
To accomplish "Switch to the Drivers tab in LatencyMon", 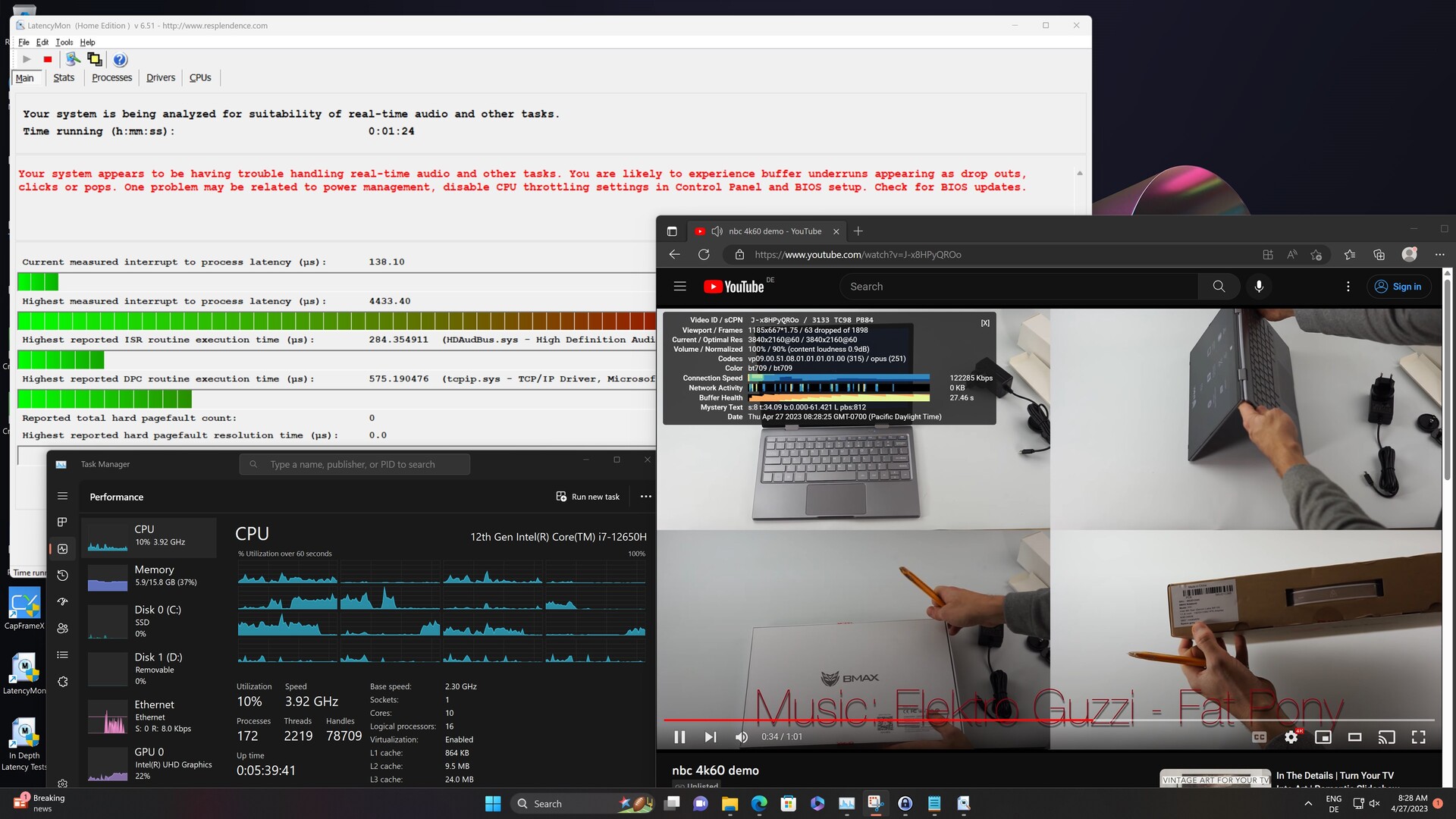I will coord(161,77).
